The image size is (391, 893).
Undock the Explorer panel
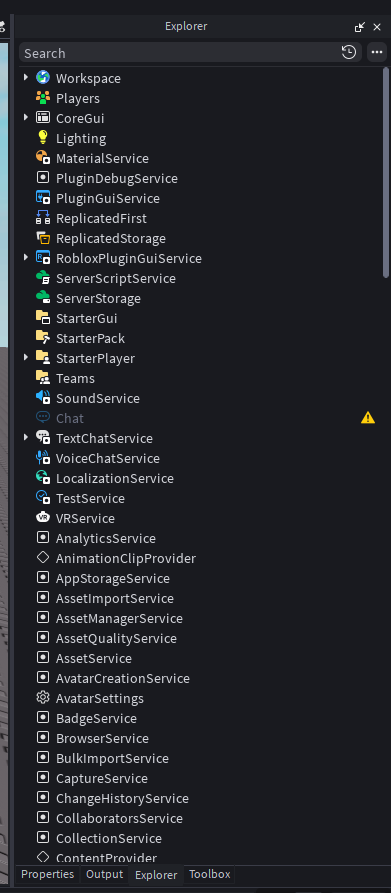(359, 27)
